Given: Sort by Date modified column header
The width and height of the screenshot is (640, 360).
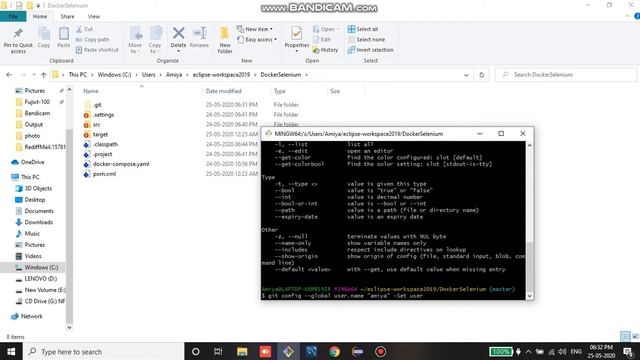Looking at the screenshot, I should pos(224,91).
